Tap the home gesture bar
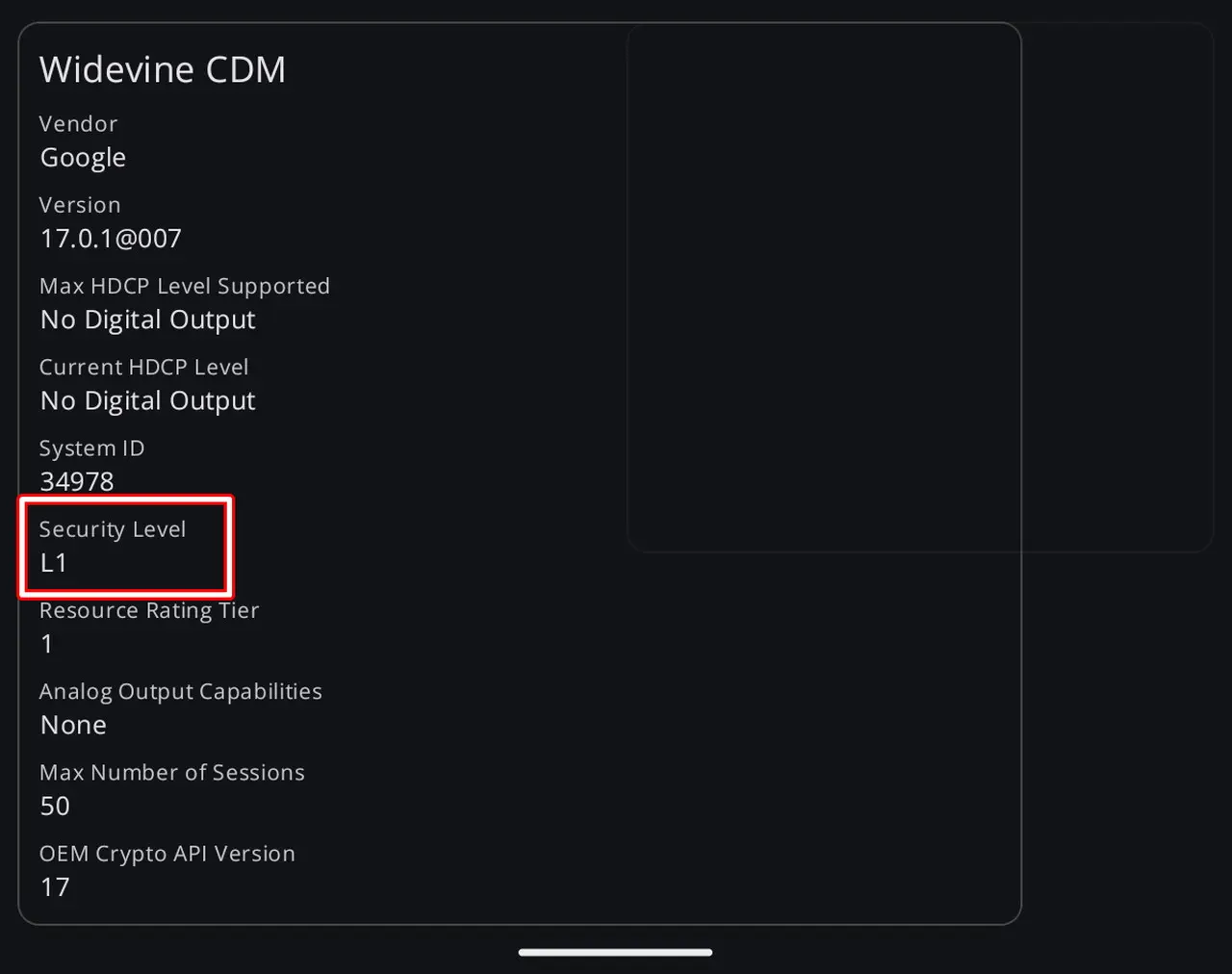 tap(615, 953)
